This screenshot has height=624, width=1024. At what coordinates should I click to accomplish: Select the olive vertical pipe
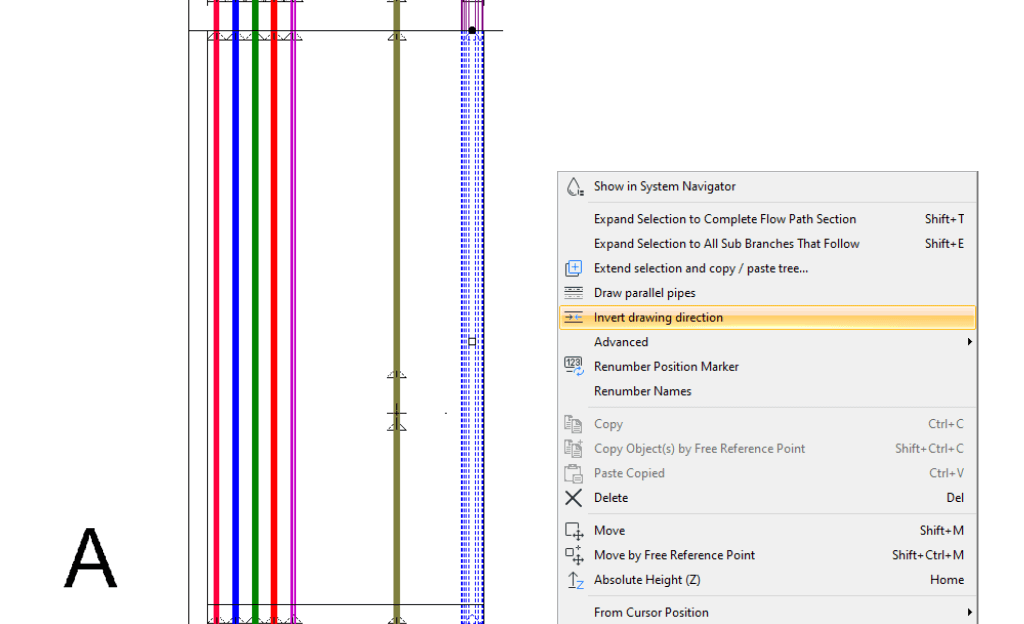point(397,250)
